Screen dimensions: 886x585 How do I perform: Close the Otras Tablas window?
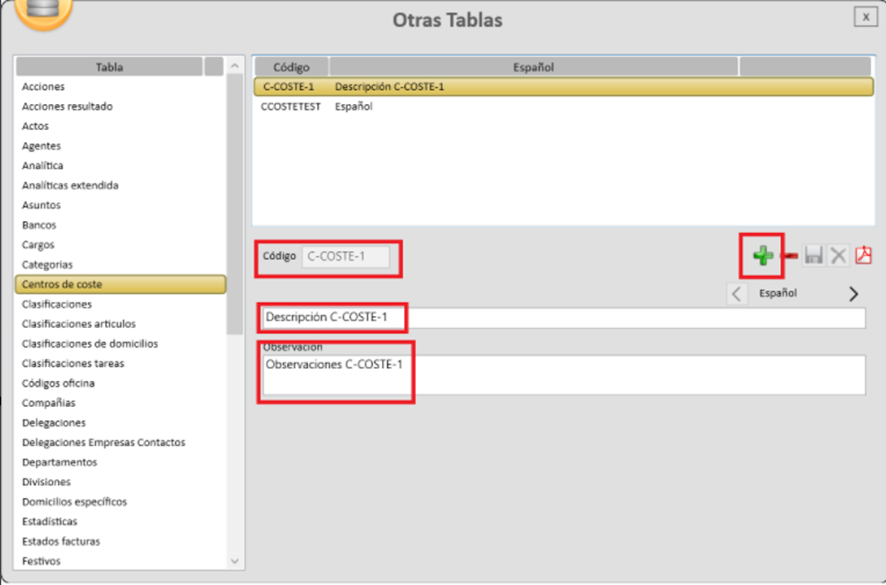click(x=863, y=17)
